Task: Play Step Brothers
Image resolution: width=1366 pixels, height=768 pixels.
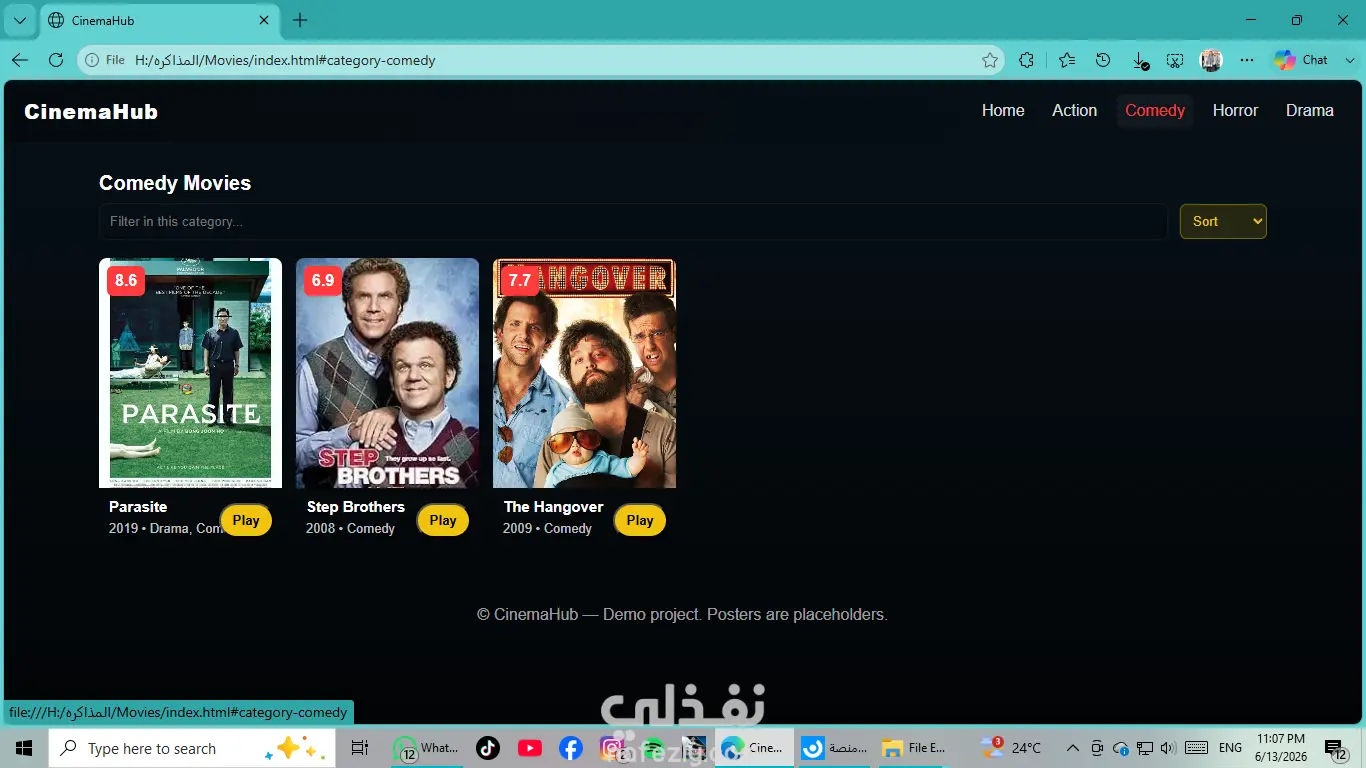Action: (x=443, y=520)
